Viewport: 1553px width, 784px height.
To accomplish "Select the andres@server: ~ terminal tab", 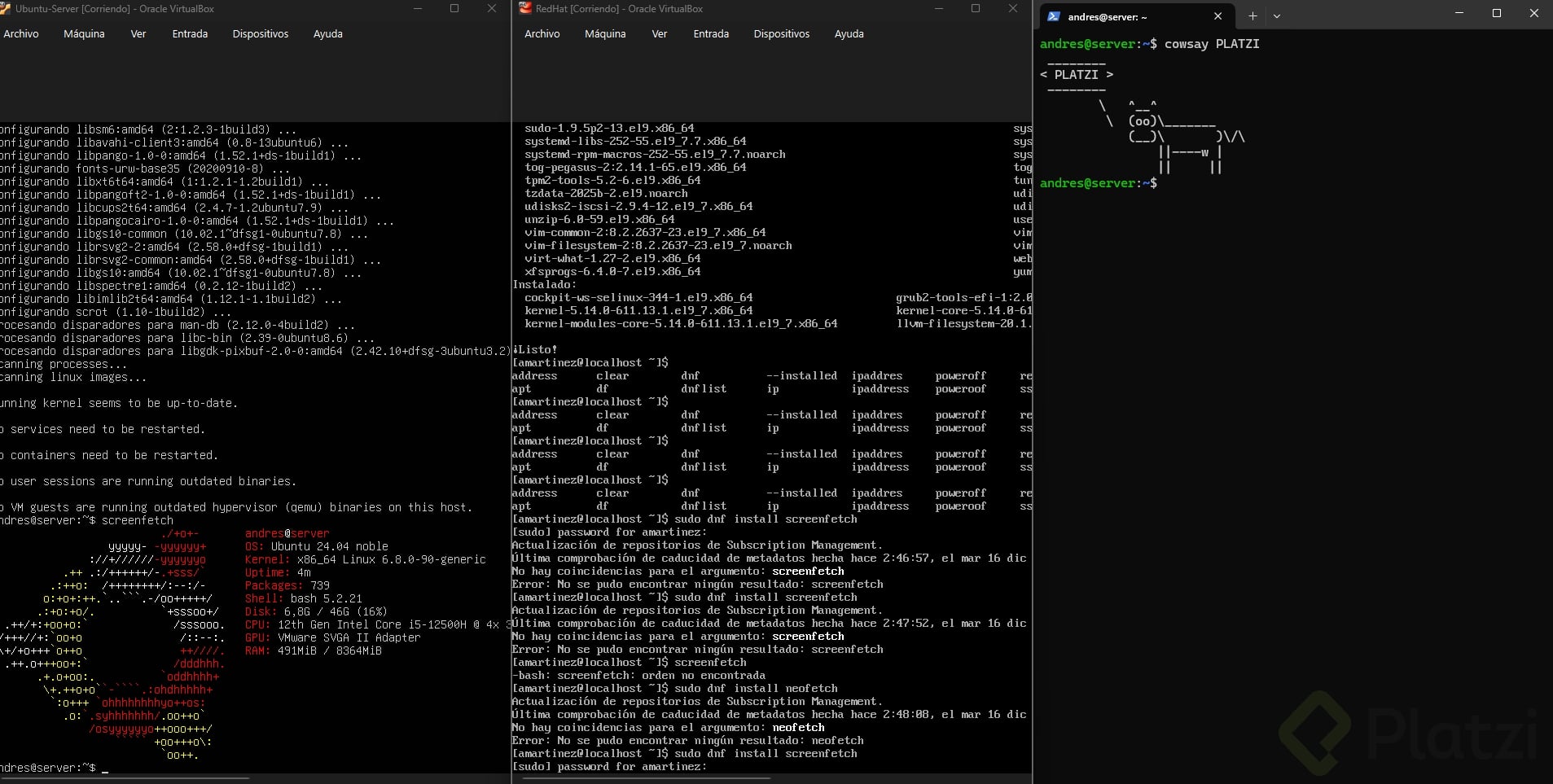I will pos(1135,16).
